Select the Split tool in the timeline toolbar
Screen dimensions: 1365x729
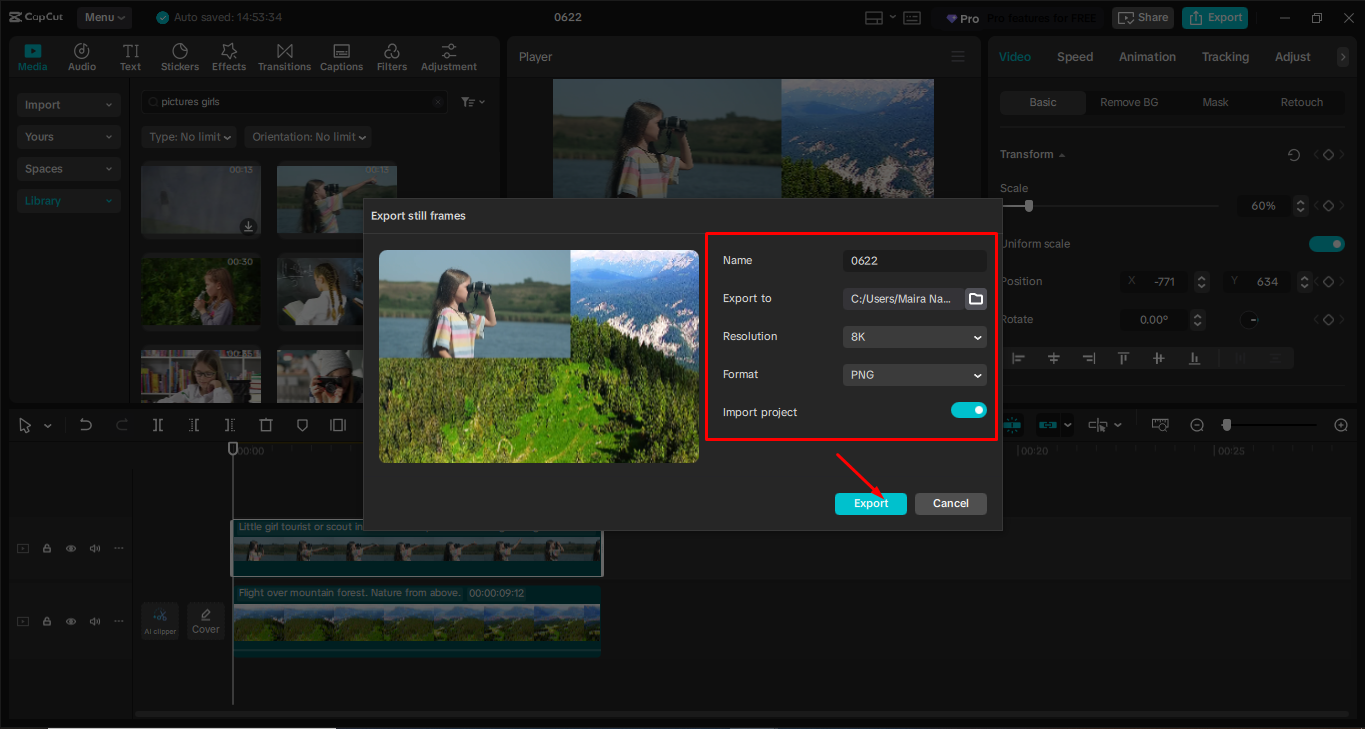tap(157, 425)
